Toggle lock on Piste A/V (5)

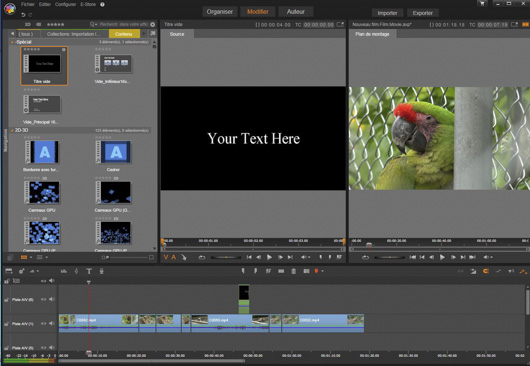point(6,347)
